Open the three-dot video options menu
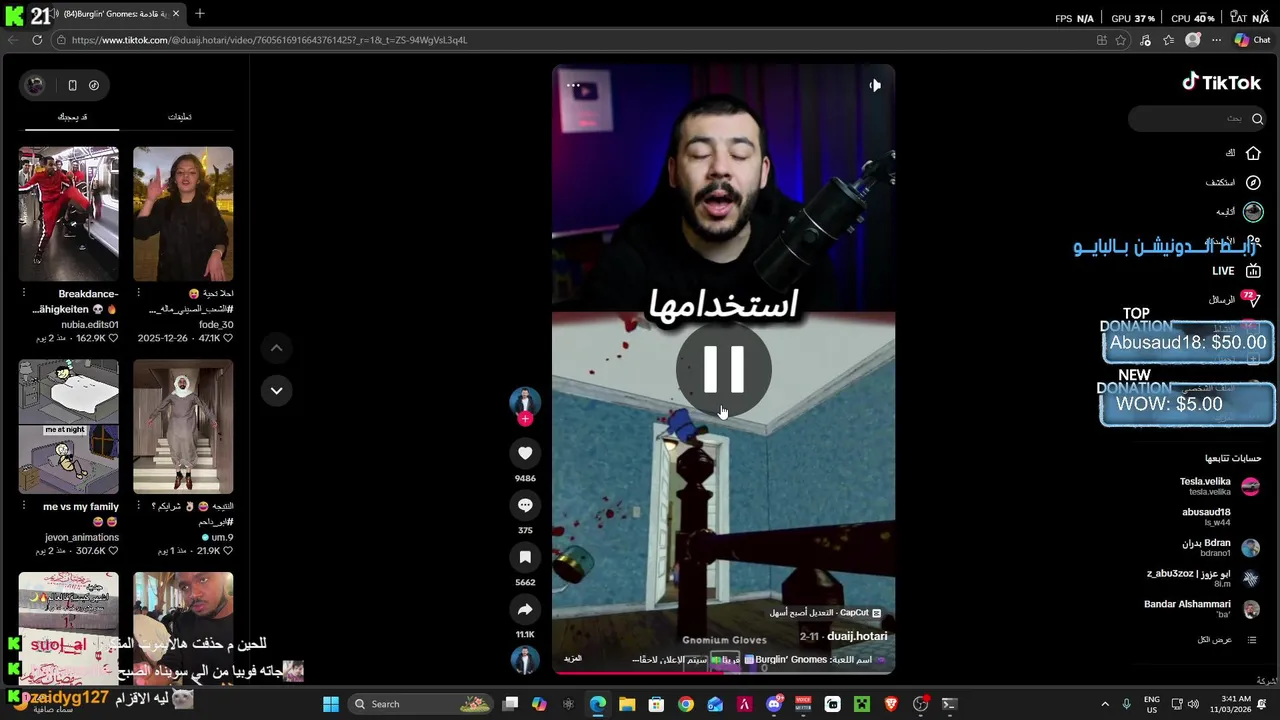1280x720 pixels. (573, 86)
